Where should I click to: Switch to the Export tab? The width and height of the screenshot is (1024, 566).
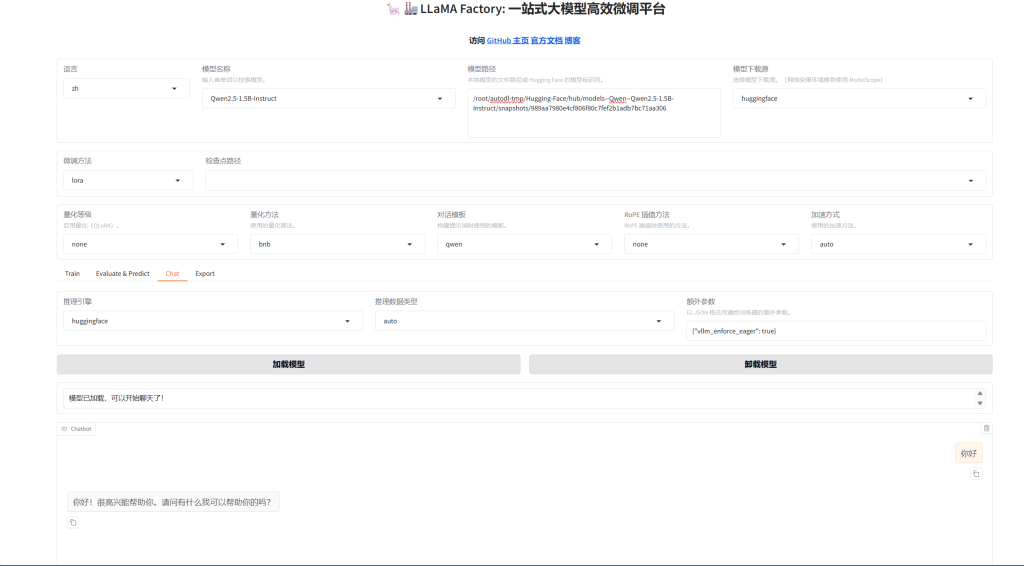point(205,274)
